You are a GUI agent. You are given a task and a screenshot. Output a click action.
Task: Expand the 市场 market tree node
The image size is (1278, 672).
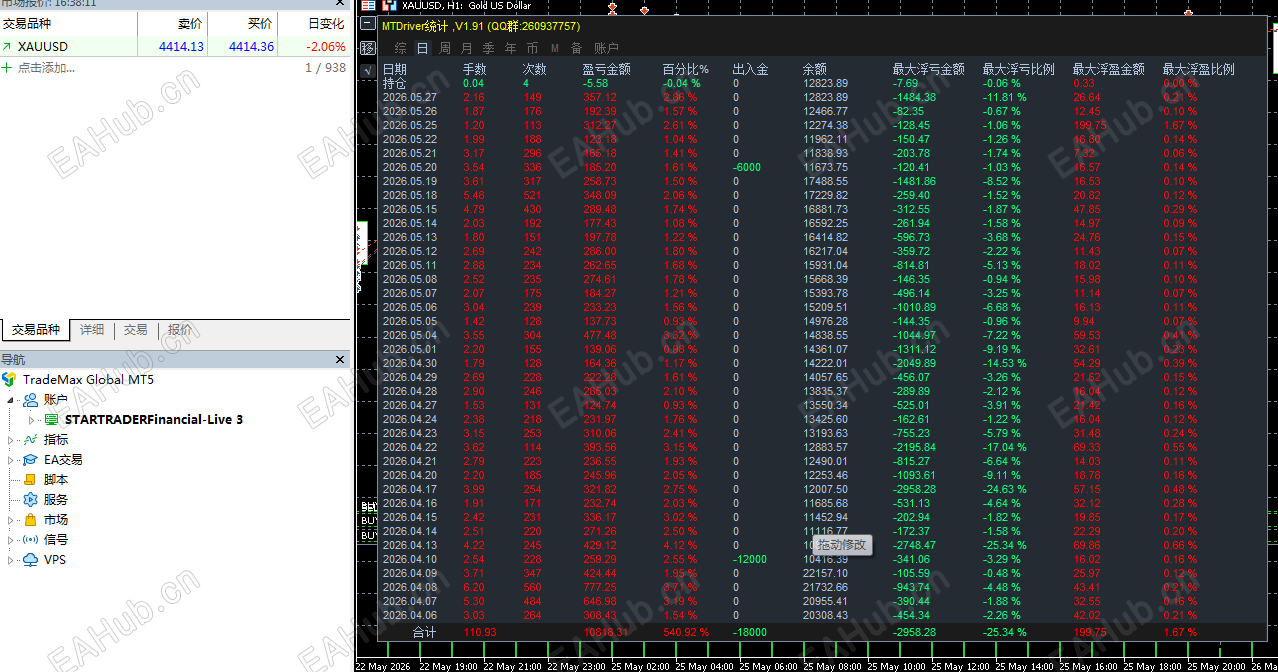pyautogui.click(x=11, y=520)
